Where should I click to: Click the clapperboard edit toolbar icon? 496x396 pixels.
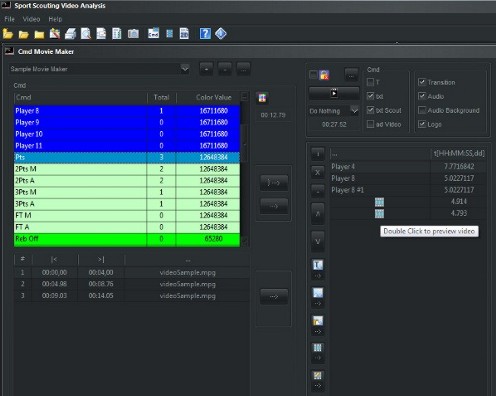tap(55, 34)
